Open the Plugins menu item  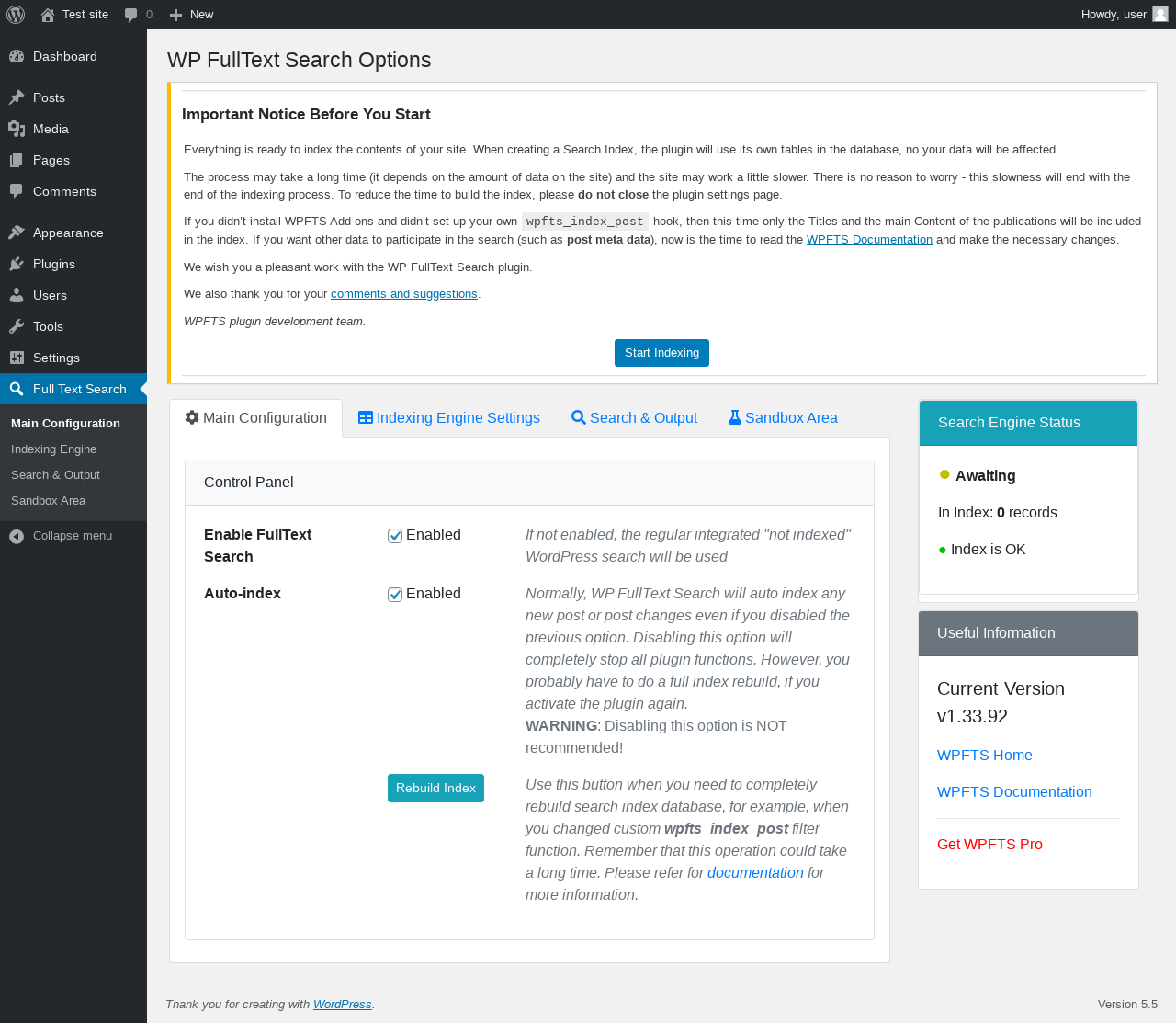pyautogui.click(x=73, y=264)
